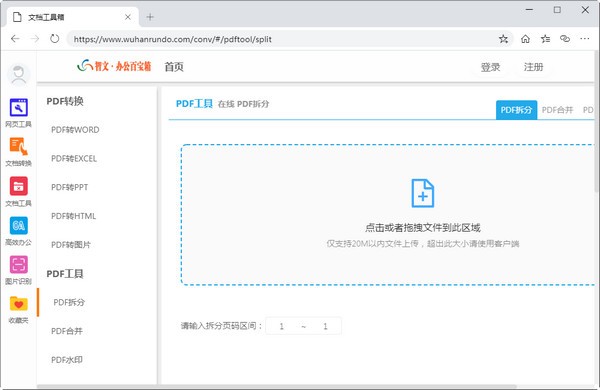Select the 文档工具箱 browser tab
Viewport: 600px width, 390px height.
(x=73, y=17)
